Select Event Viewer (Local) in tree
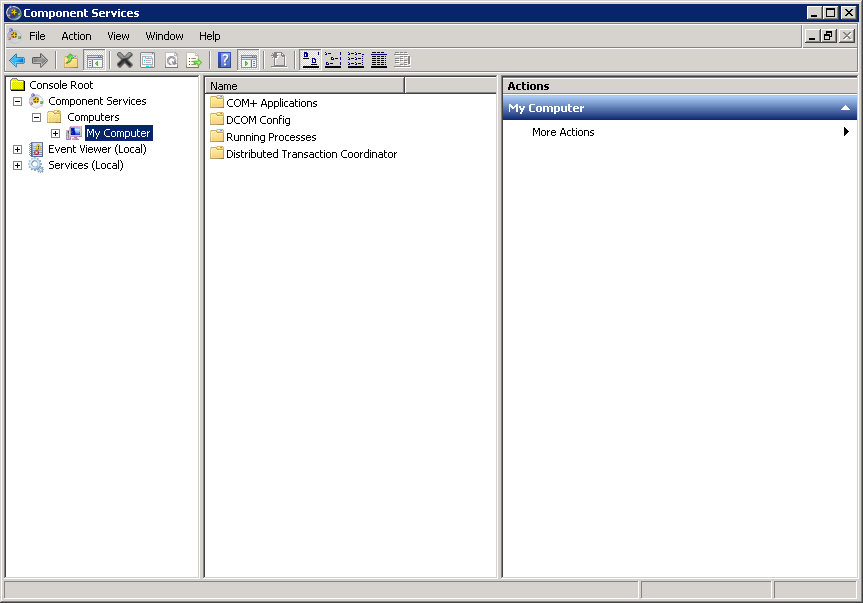The image size is (863, 603). click(97, 149)
